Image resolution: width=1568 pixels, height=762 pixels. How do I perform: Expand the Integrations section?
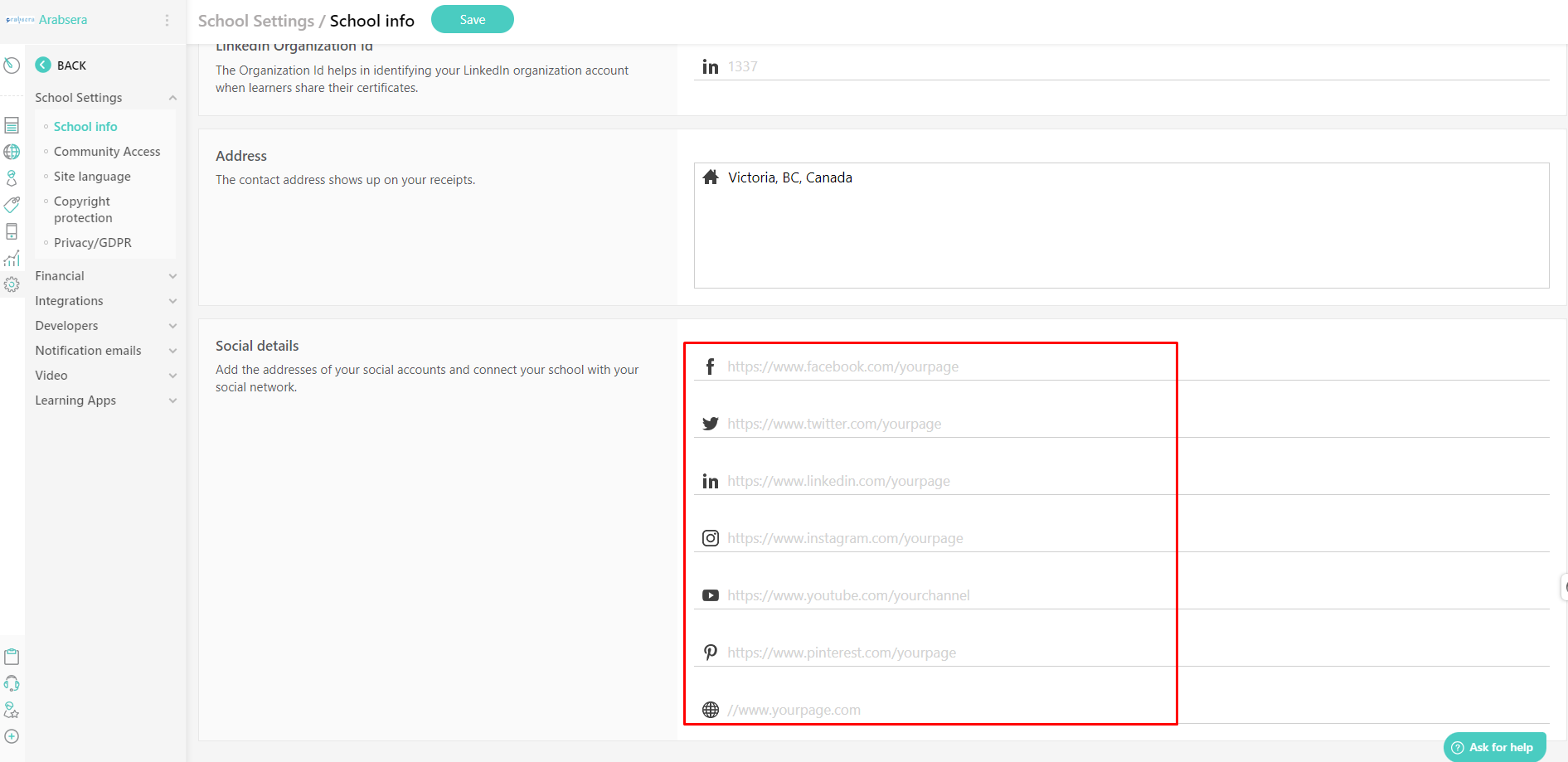[x=105, y=301]
